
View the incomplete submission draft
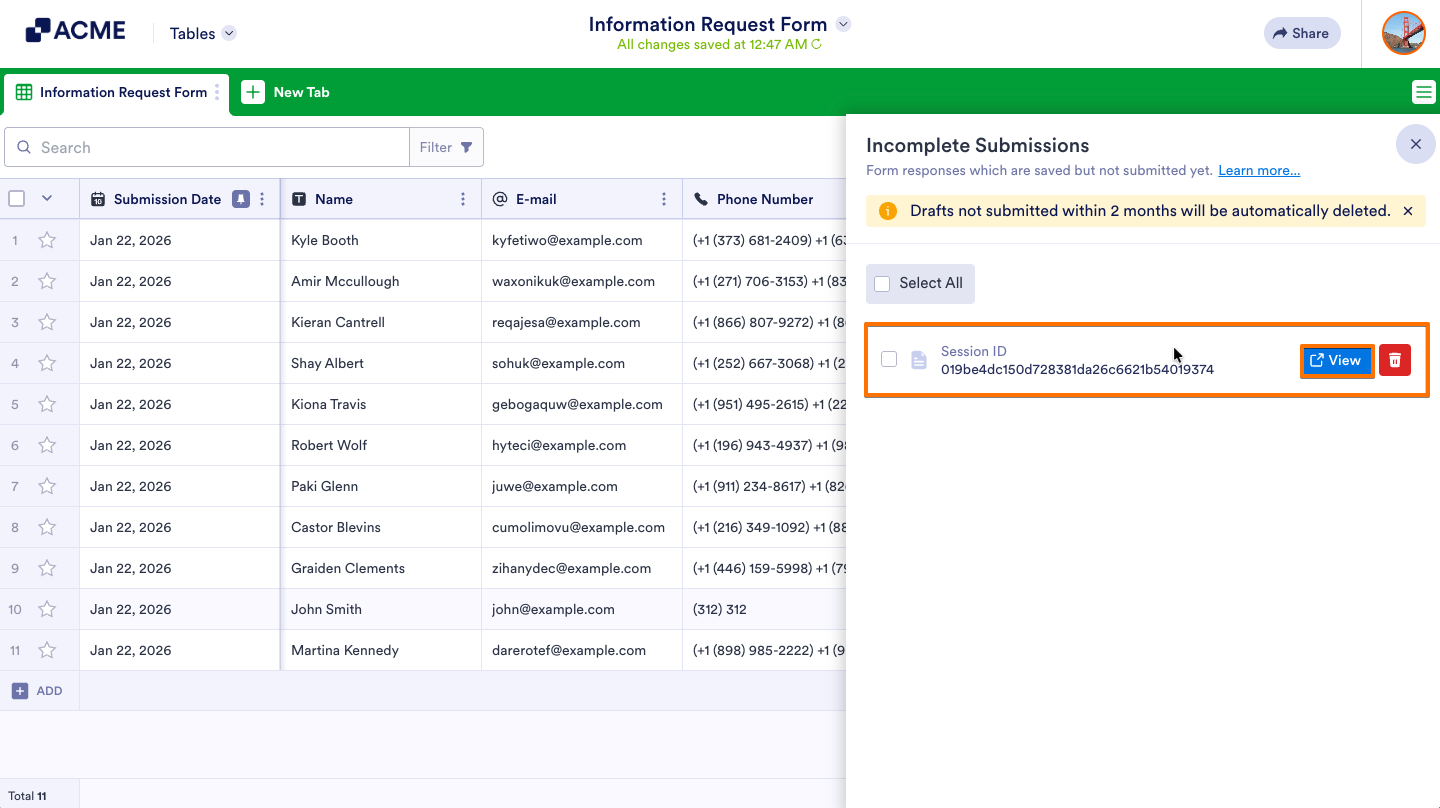pos(1337,360)
